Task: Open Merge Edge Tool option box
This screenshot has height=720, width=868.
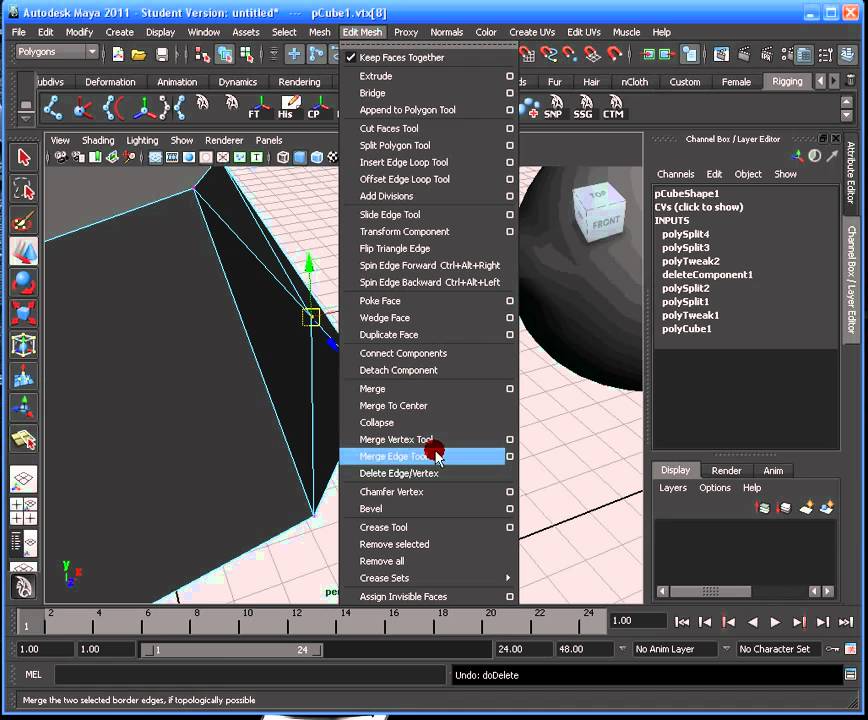Action: 509,457
